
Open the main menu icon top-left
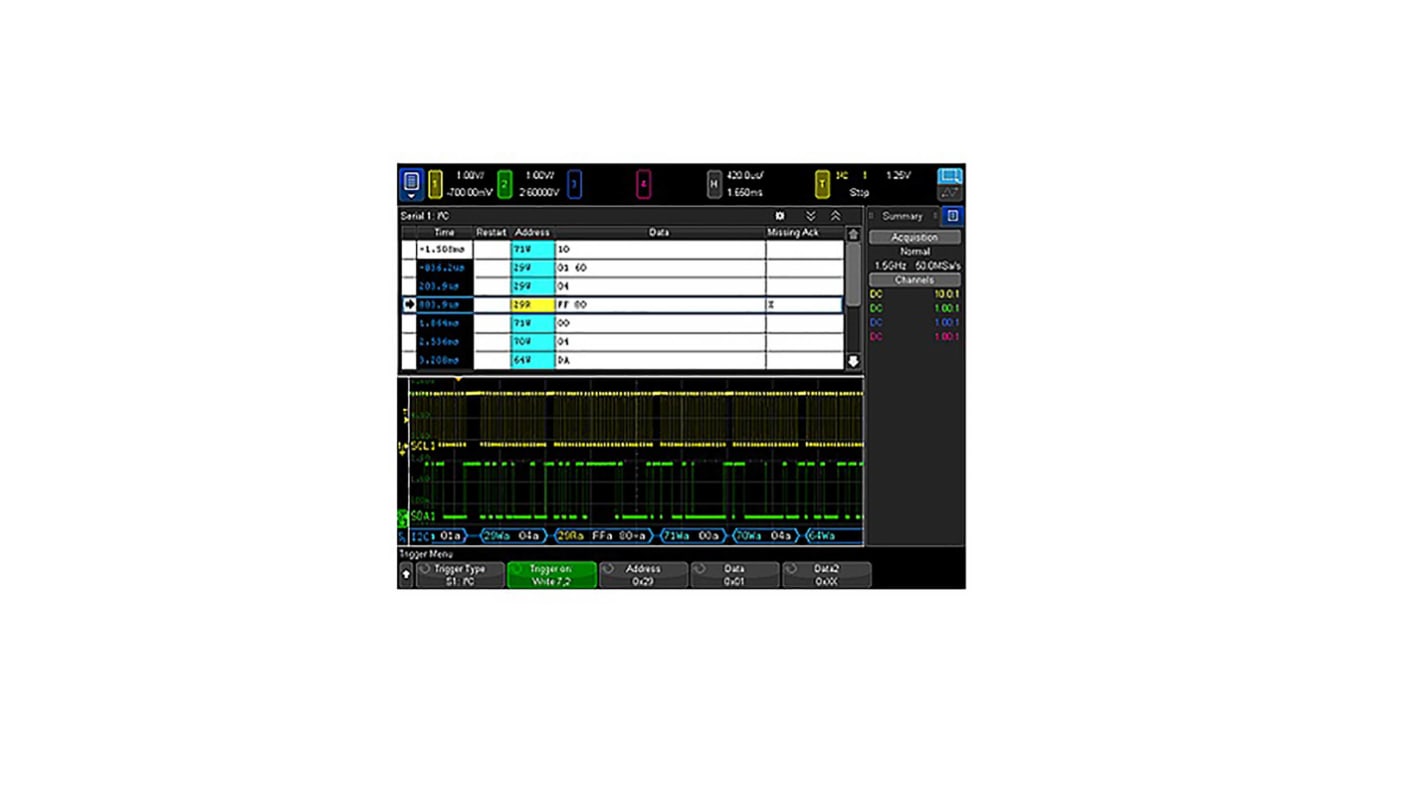tap(411, 182)
